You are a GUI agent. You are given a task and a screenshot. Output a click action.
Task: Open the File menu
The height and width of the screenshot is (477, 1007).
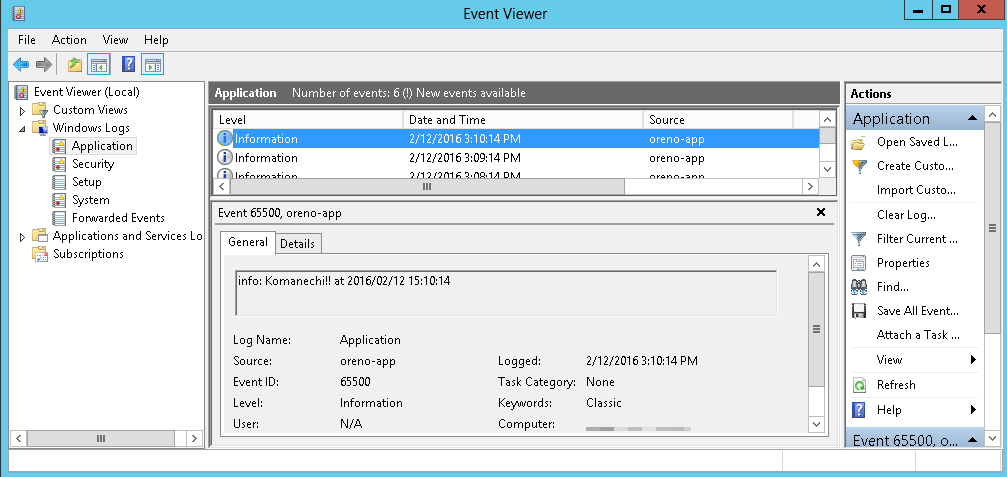(27, 40)
